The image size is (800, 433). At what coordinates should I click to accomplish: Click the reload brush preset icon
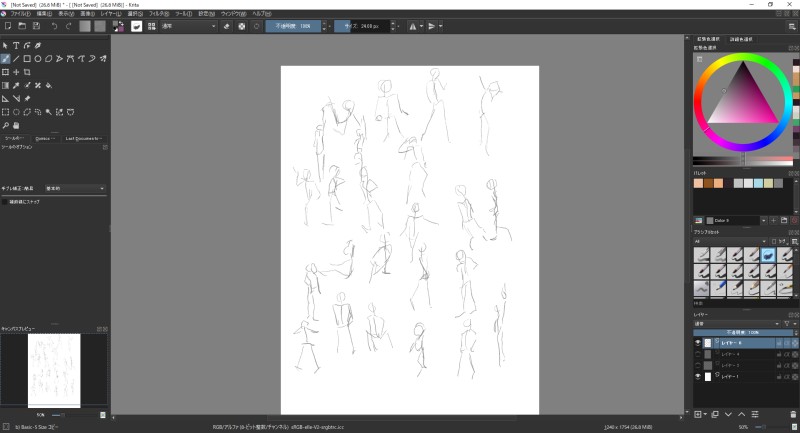[257, 26]
